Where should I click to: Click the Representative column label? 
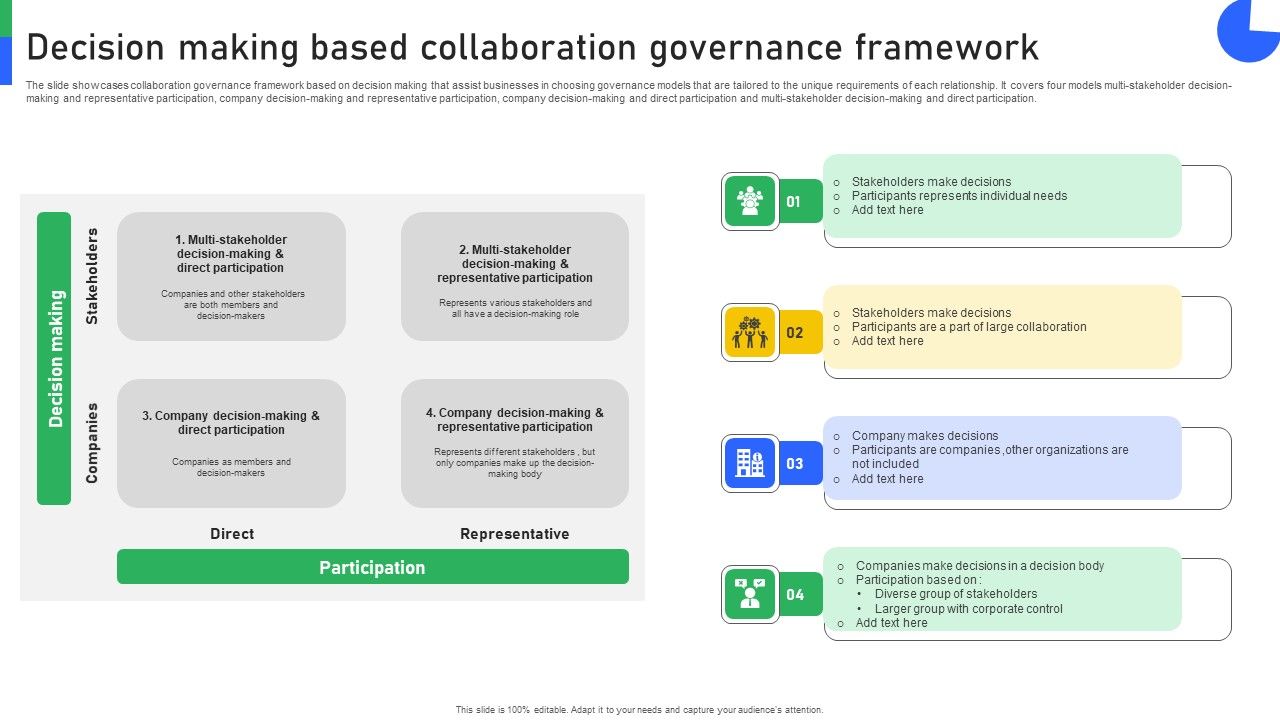515,534
